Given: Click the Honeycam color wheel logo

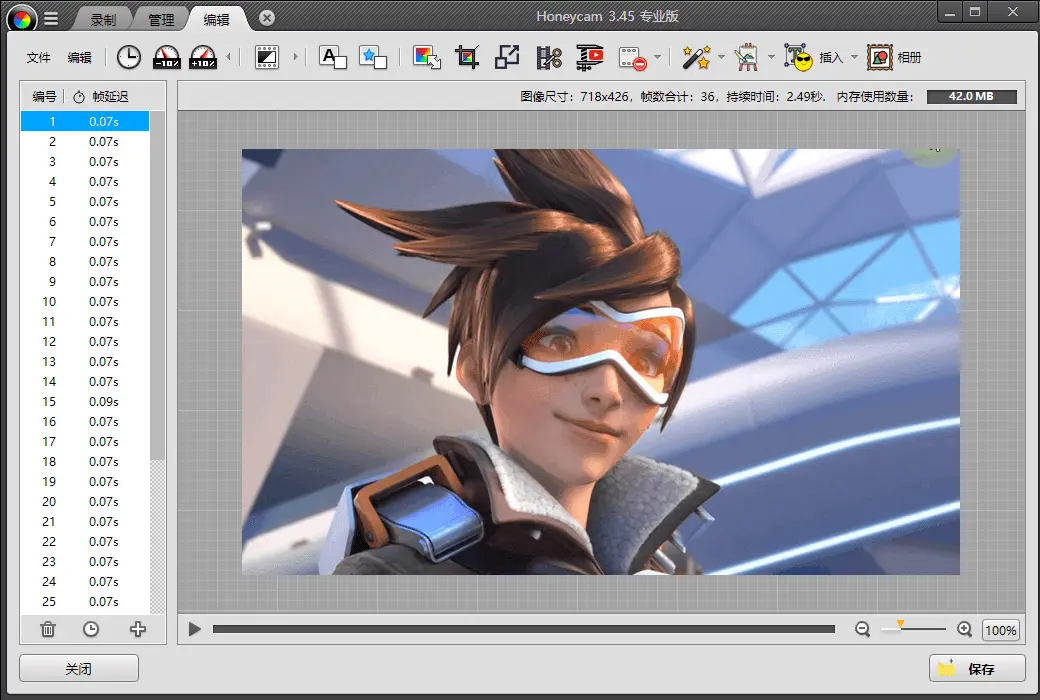Looking at the screenshot, I should pyautogui.click(x=22, y=19).
